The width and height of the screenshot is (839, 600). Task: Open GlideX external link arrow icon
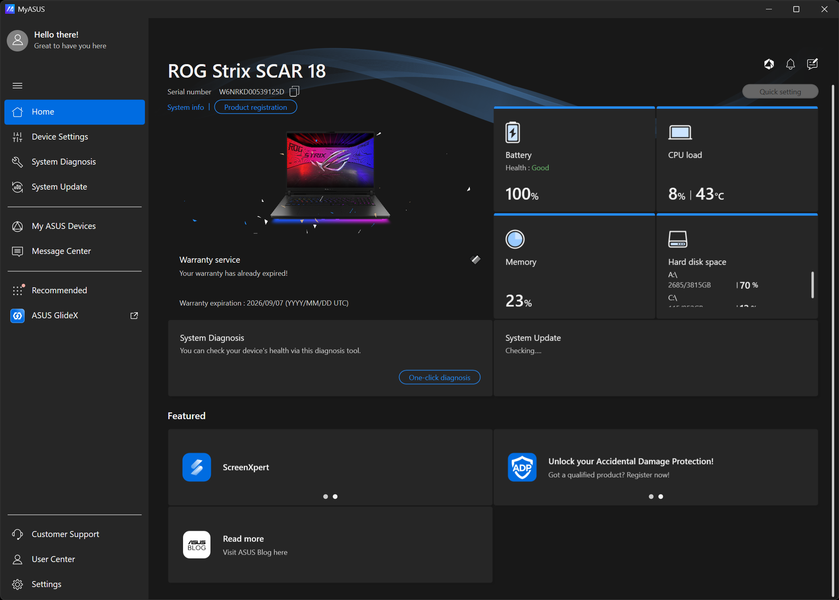tap(134, 315)
